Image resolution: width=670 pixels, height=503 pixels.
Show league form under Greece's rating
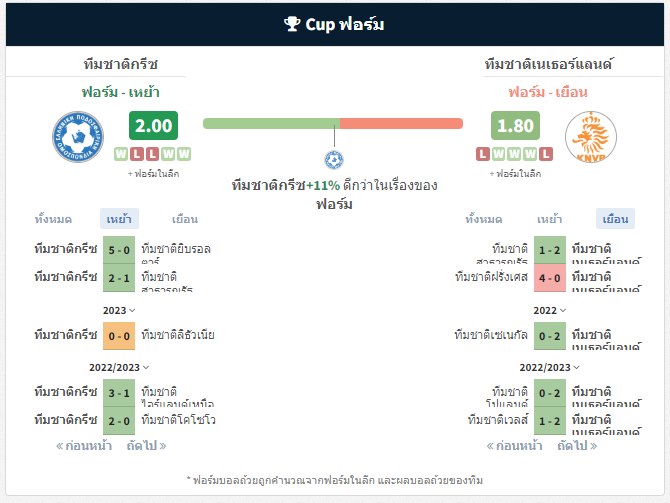click(153, 174)
